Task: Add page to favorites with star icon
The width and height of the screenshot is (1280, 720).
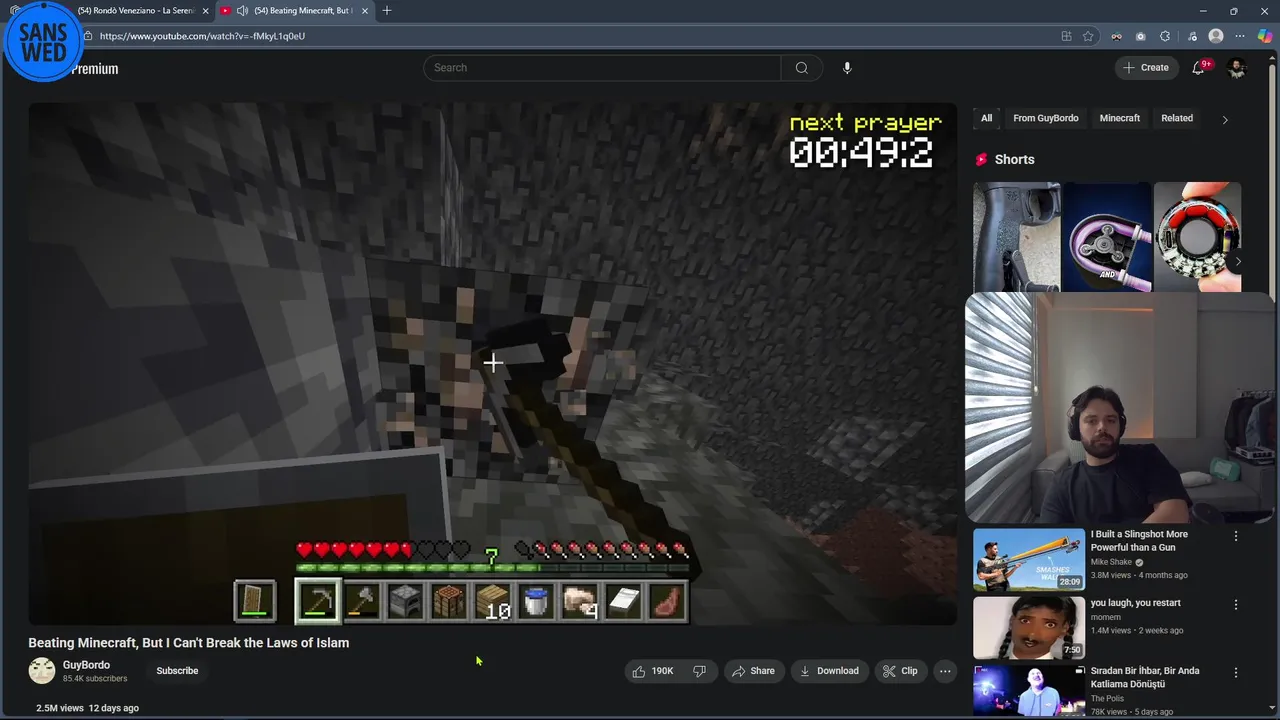Action: point(1088,36)
